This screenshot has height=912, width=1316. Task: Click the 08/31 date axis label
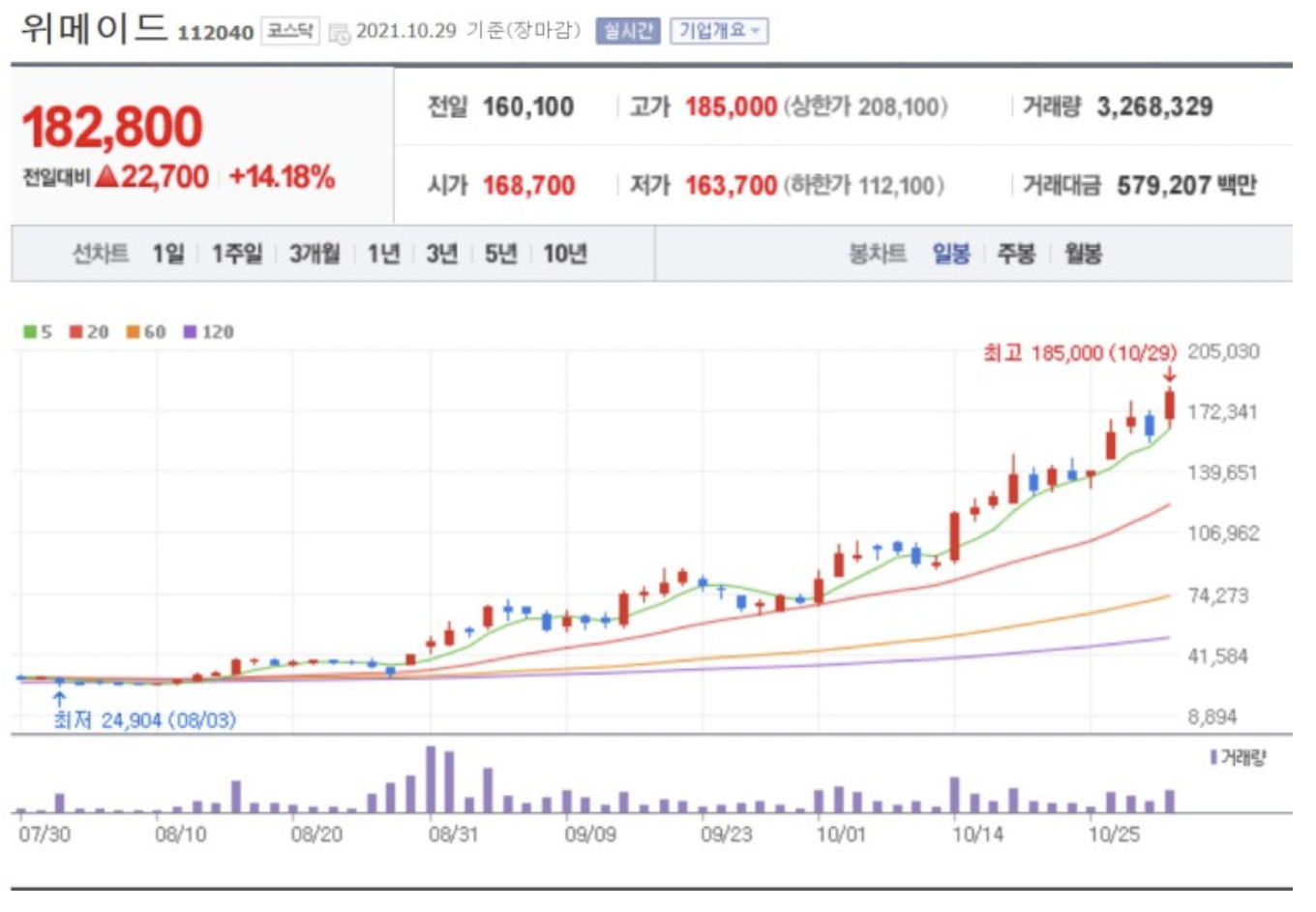tap(454, 835)
